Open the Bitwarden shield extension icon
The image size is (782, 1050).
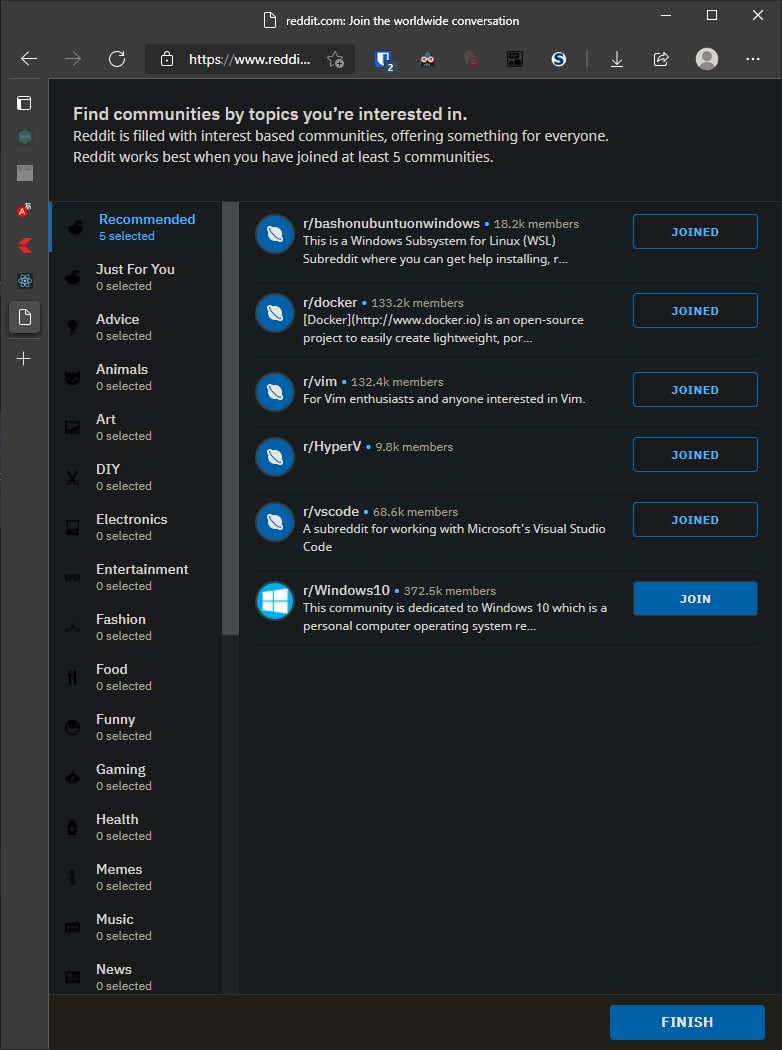pos(384,60)
